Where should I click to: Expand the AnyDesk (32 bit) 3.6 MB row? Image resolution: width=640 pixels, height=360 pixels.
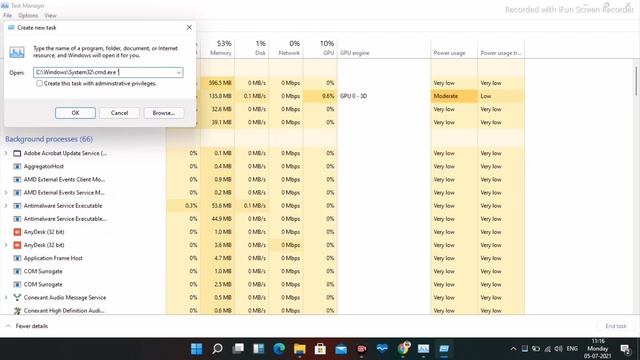(6, 245)
